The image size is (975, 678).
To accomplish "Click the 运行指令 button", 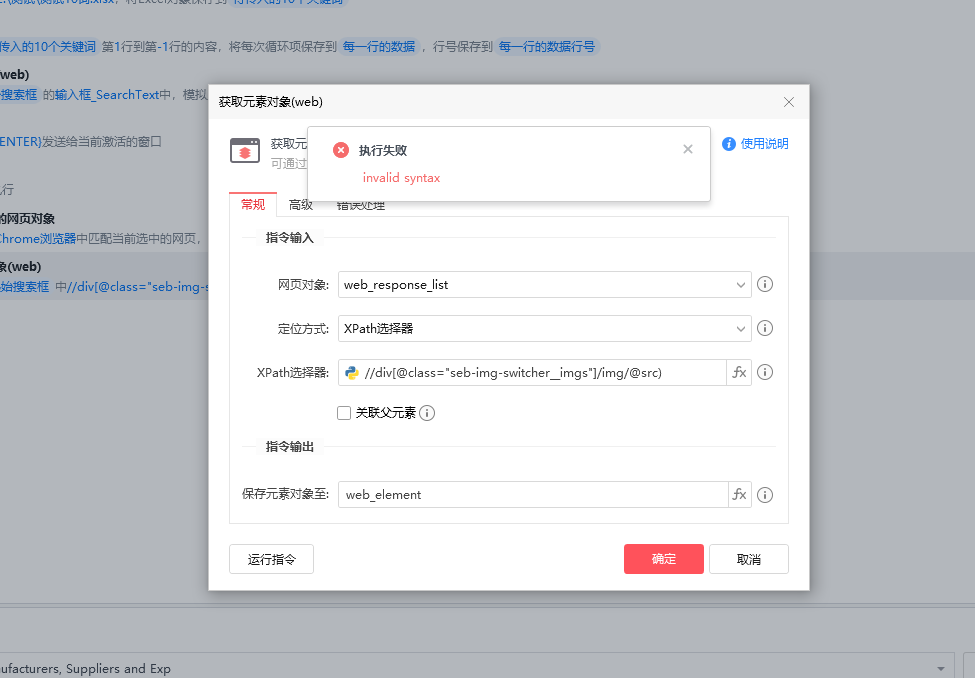I will [x=271, y=559].
